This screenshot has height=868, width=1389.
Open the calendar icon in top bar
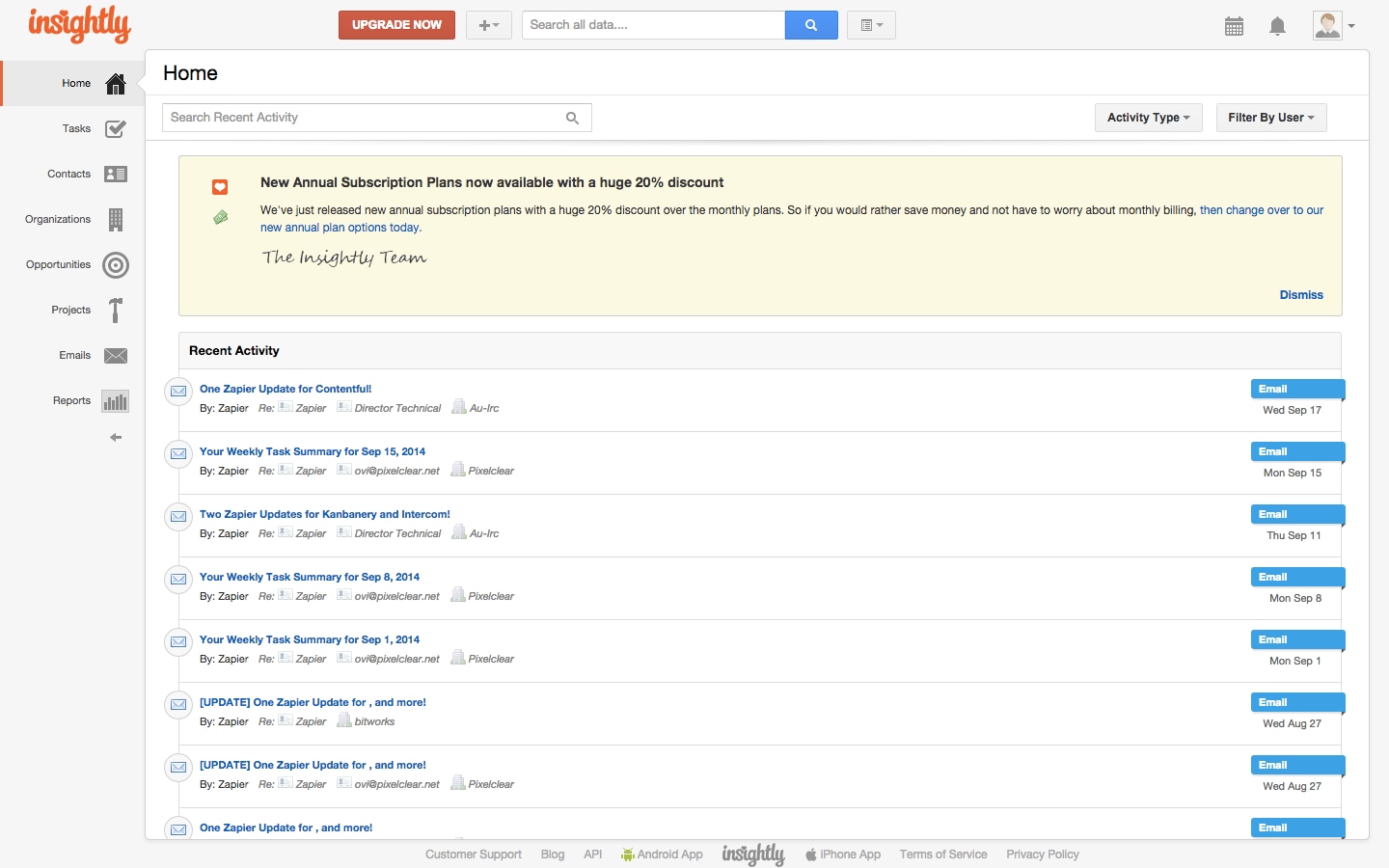point(1234,26)
